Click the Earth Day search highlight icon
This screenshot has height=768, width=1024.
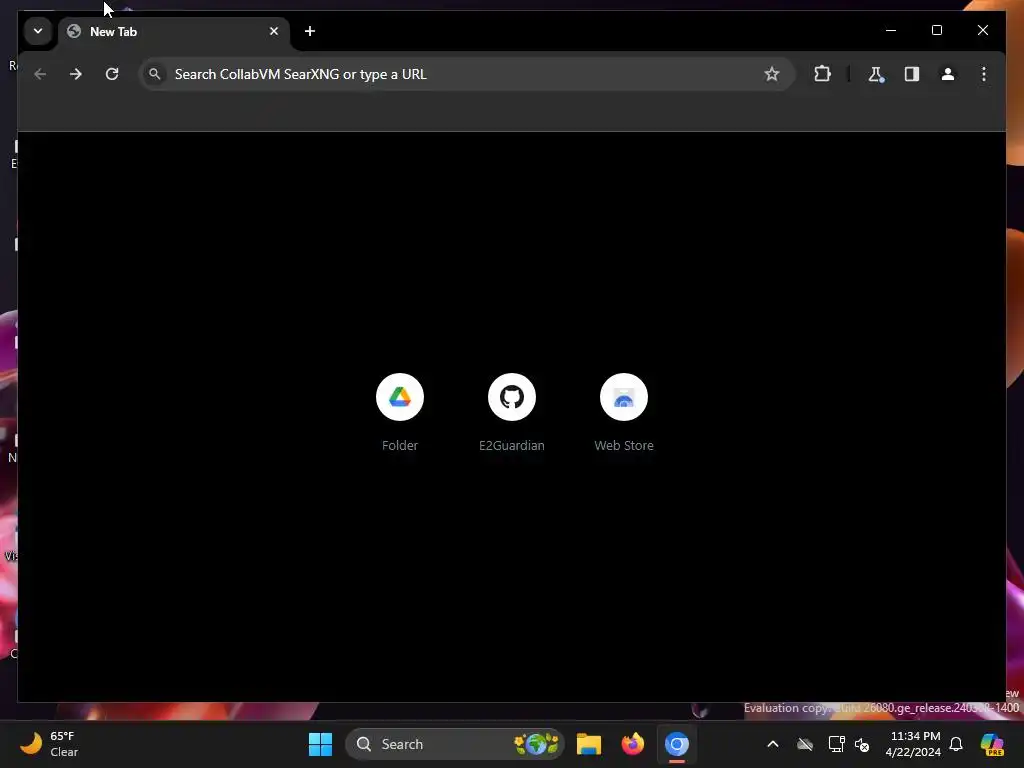pos(537,744)
